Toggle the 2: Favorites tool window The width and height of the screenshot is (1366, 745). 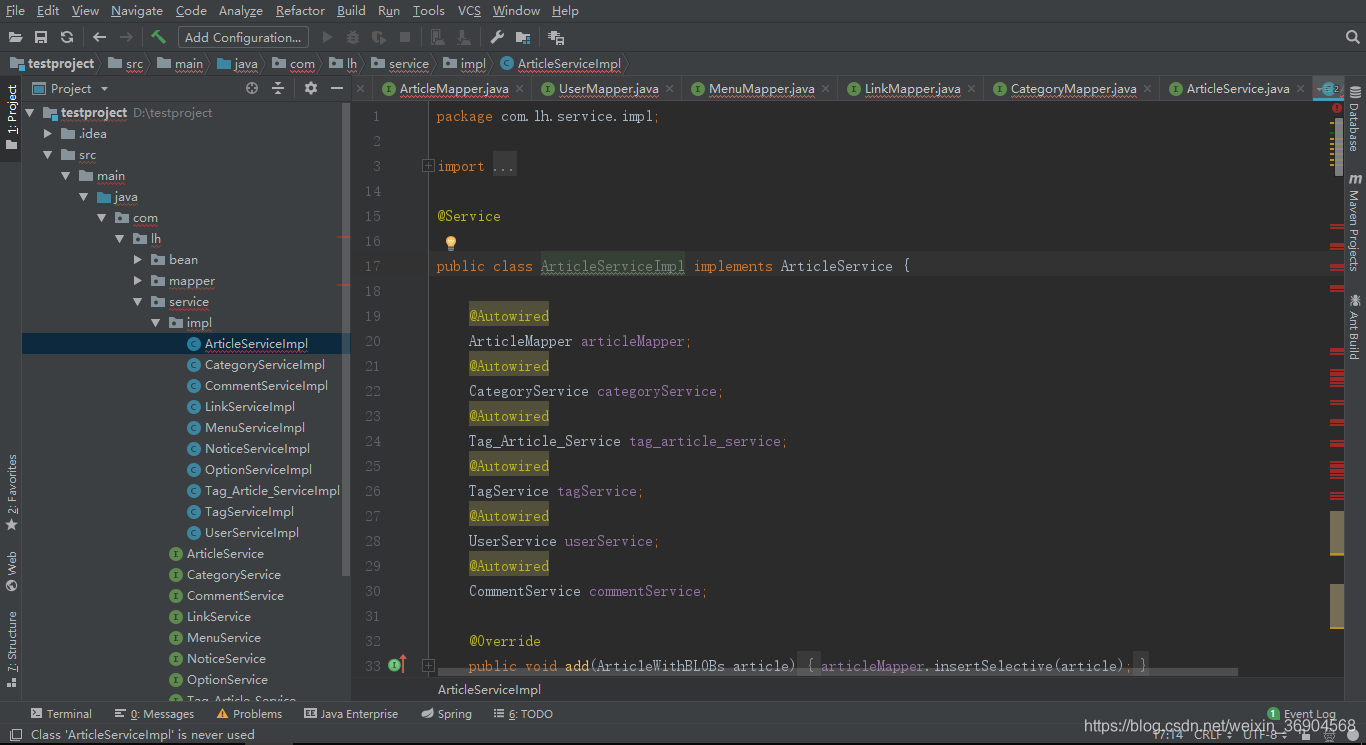11,491
